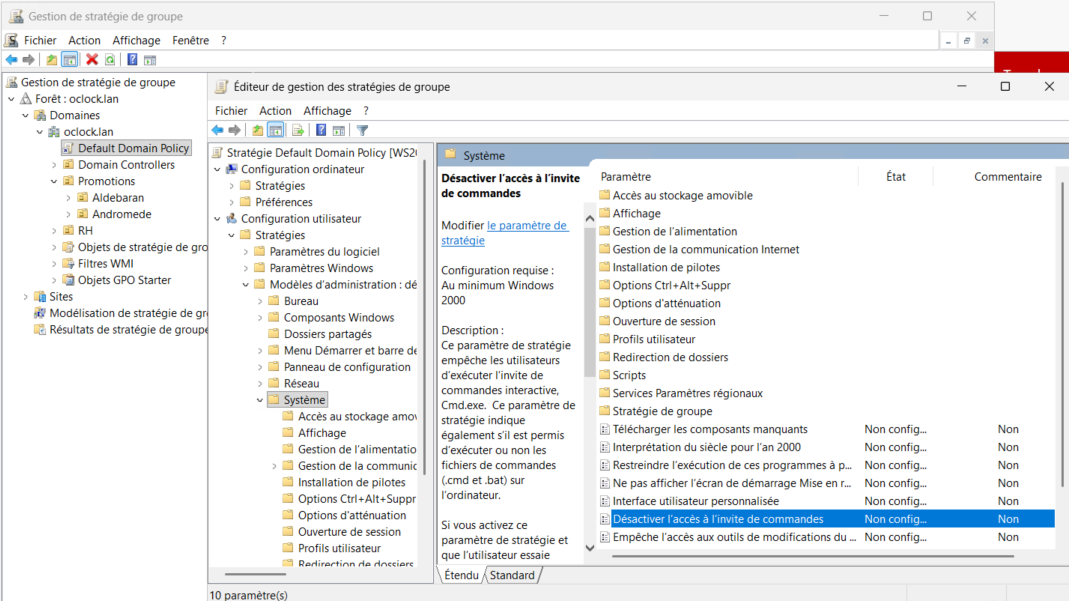Click the help icon in the editor toolbar
This screenshot has height=601, width=1069.
tap(321, 130)
